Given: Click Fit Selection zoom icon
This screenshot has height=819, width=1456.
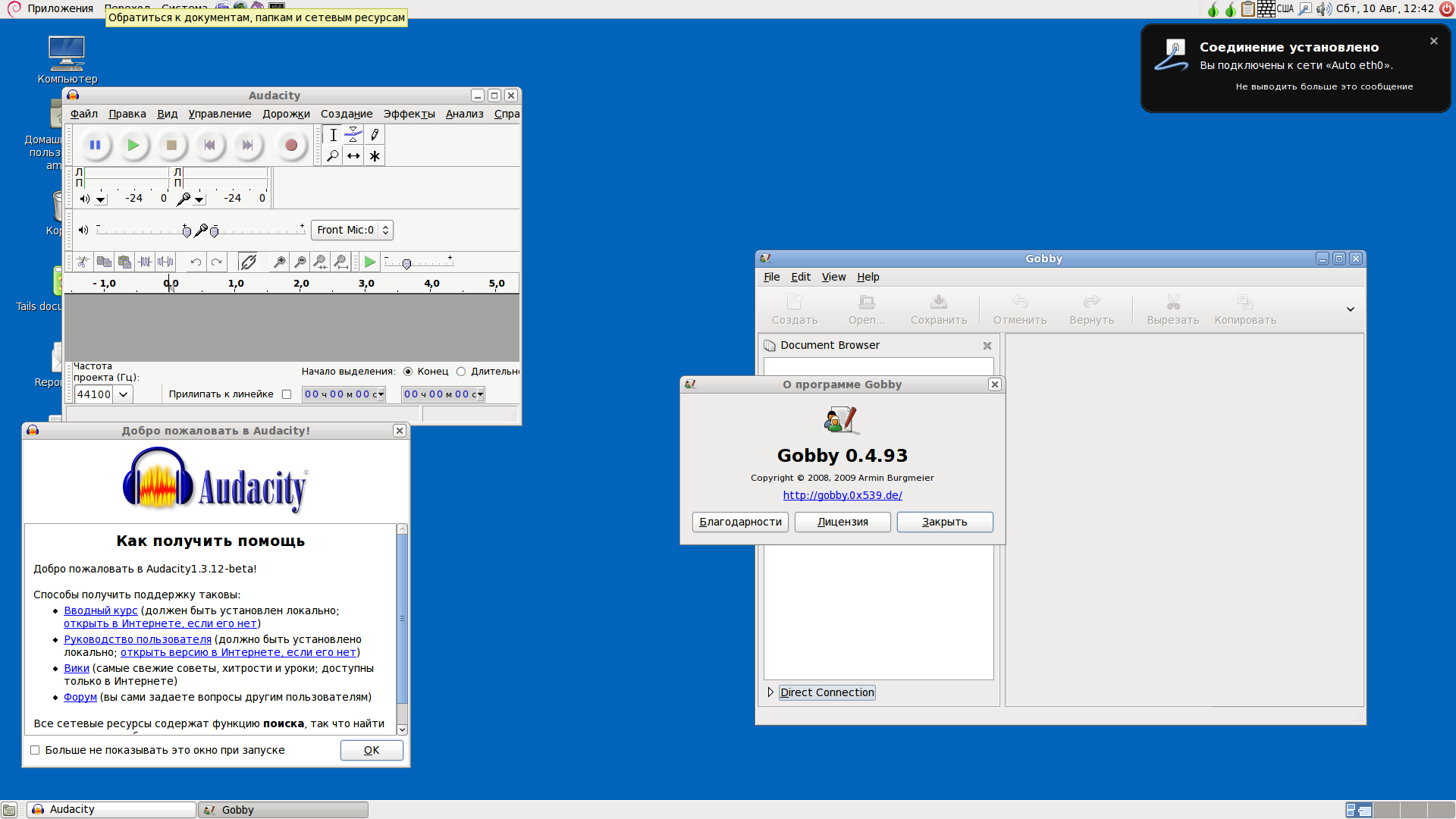Looking at the screenshot, I should 321,262.
